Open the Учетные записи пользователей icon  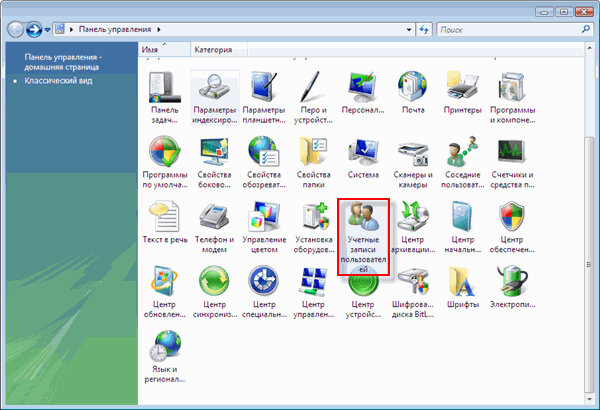pyautogui.click(x=361, y=236)
